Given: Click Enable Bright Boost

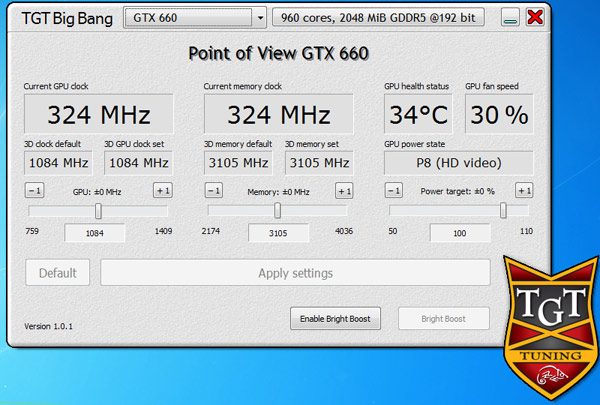Looking at the screenshot, I should 336,319.
